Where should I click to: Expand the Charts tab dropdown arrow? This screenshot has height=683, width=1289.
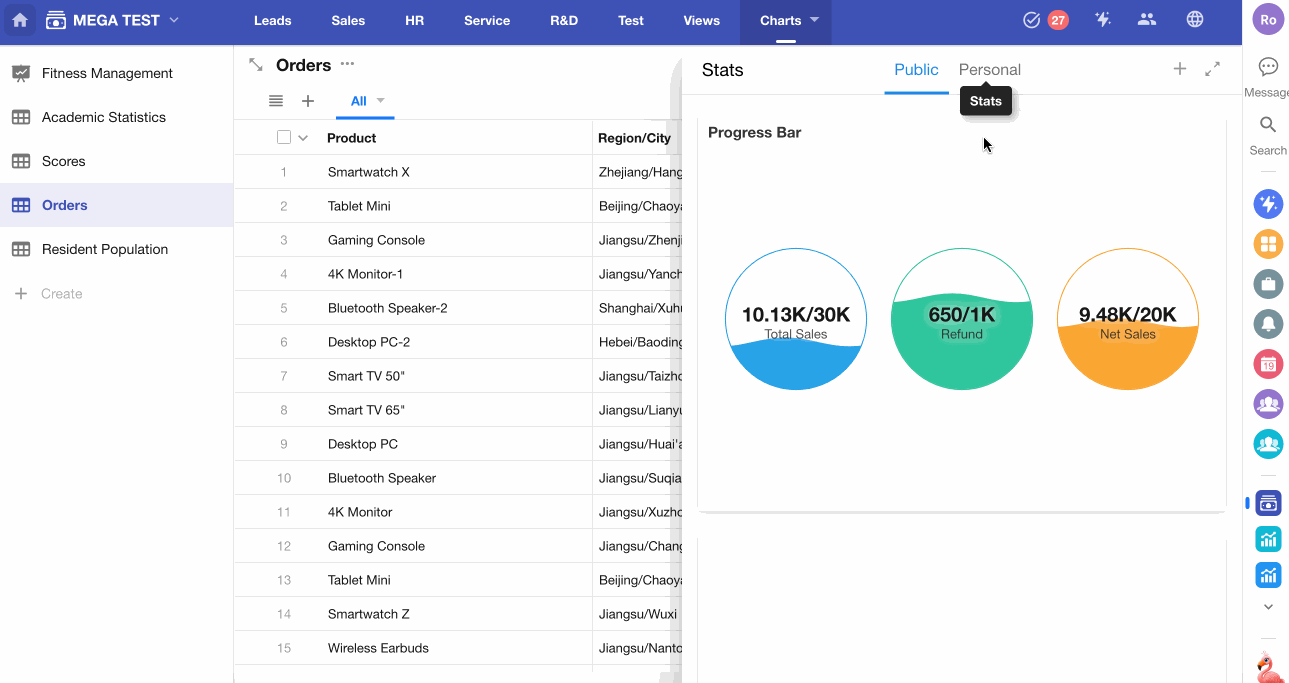point(814,20)
